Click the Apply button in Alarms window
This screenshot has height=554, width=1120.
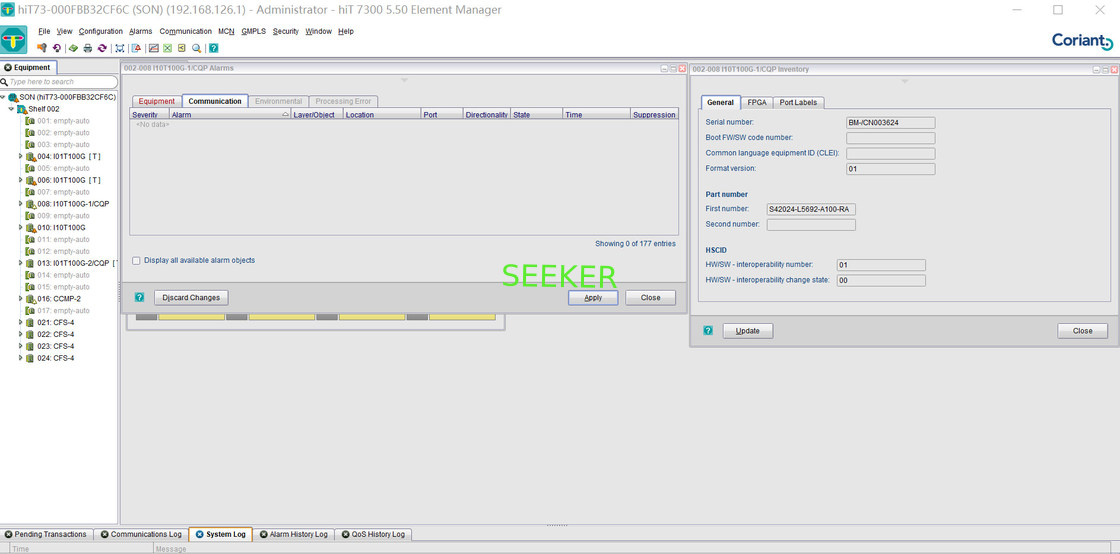click(x=593, y=298)
